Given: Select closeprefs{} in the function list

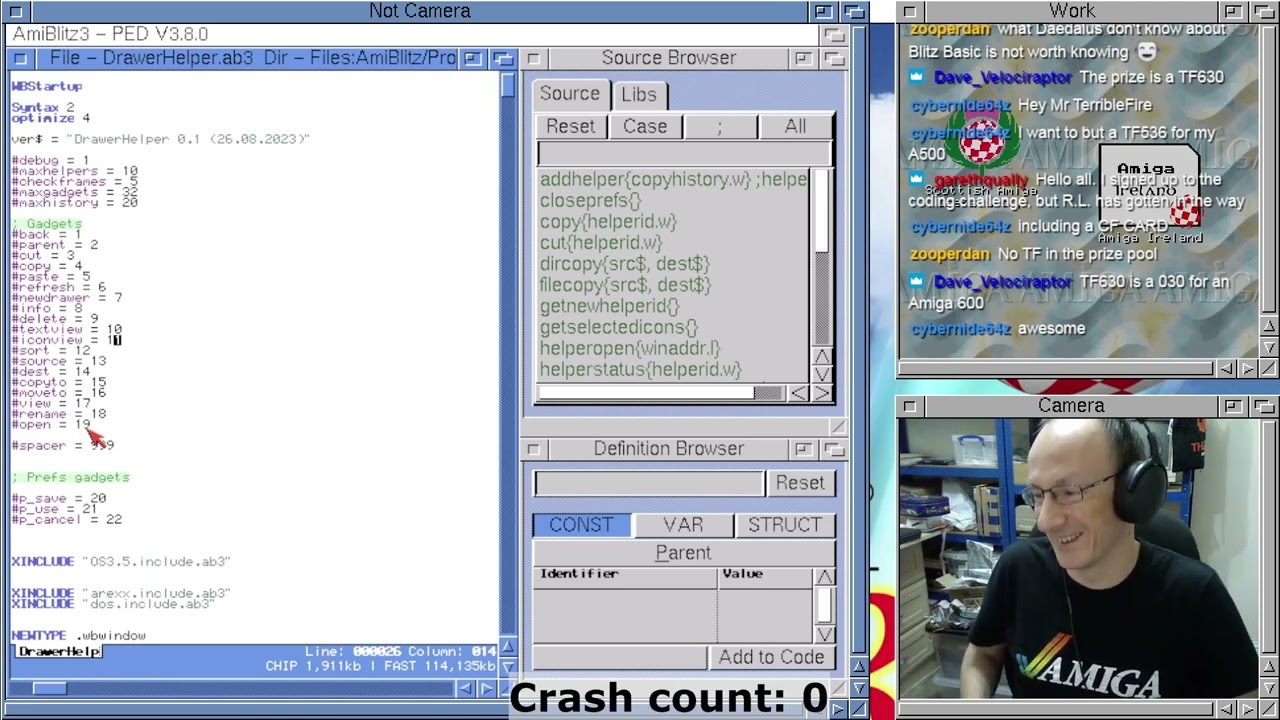Looking at the screenshot, I should pos(590,201).
